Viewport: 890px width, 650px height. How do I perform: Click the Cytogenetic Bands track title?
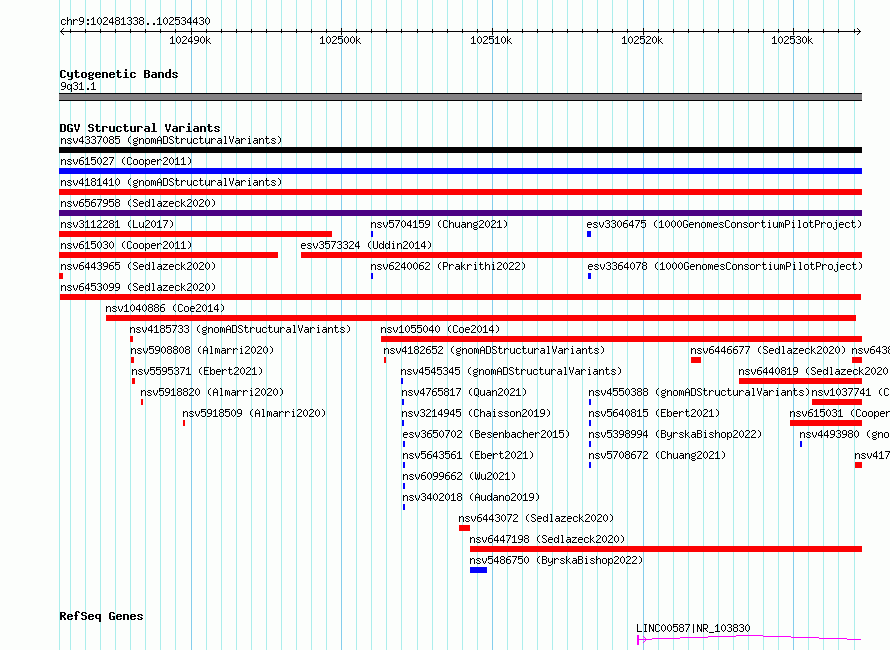point(119,74)
